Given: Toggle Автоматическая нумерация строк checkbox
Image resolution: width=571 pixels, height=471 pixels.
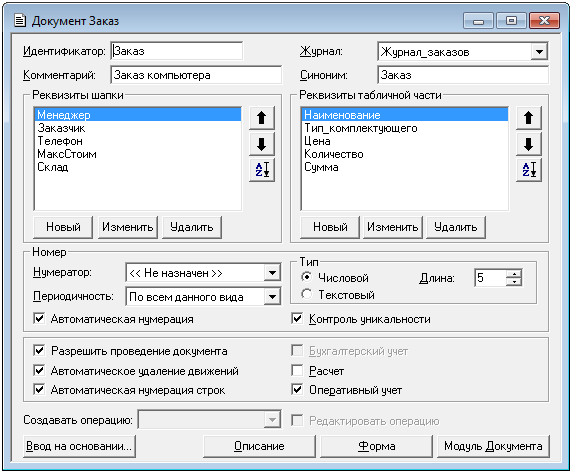Looking at the screenshot, I should click(39, 390).
